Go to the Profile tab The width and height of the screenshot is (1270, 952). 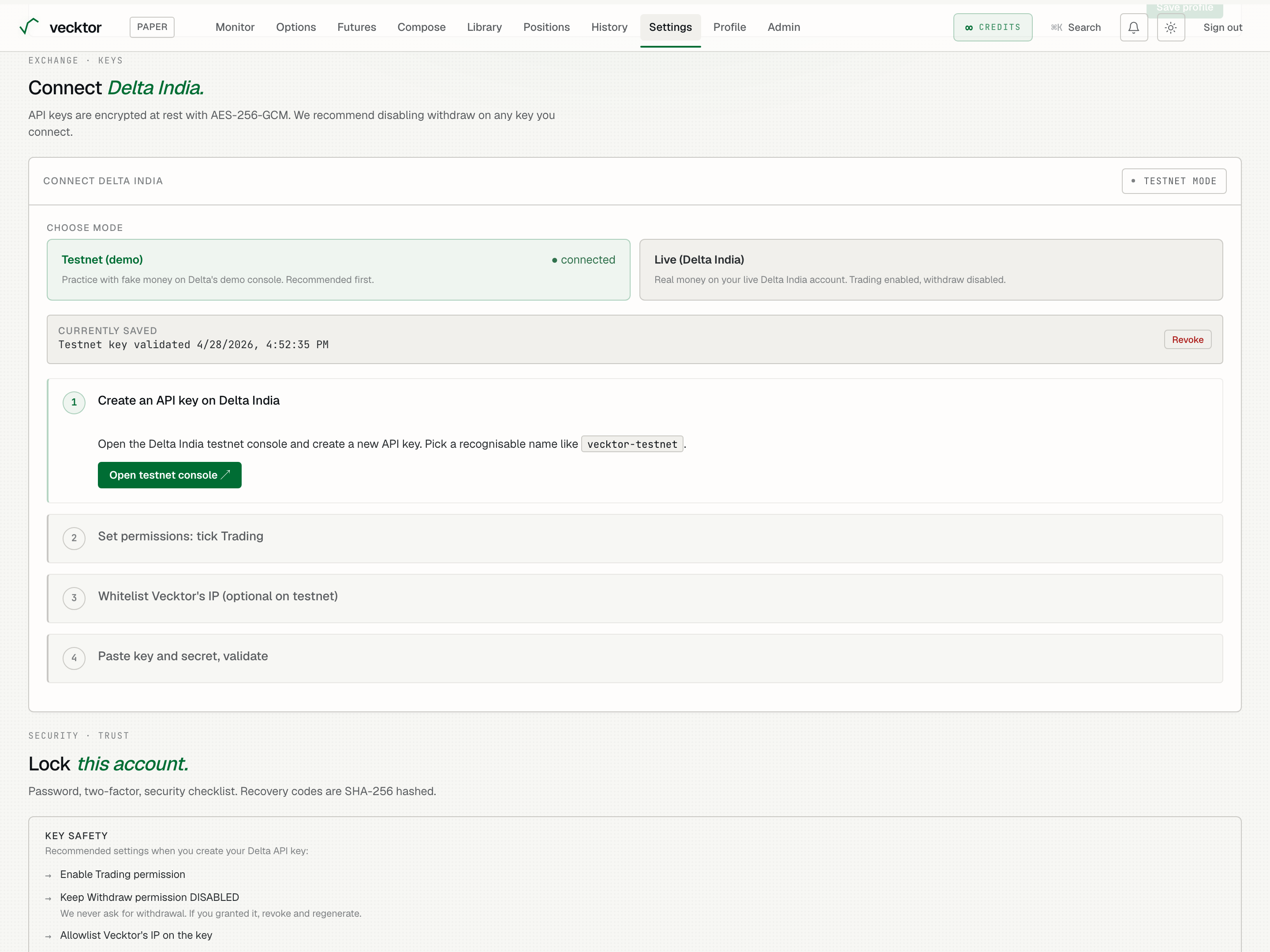(729, 27)
